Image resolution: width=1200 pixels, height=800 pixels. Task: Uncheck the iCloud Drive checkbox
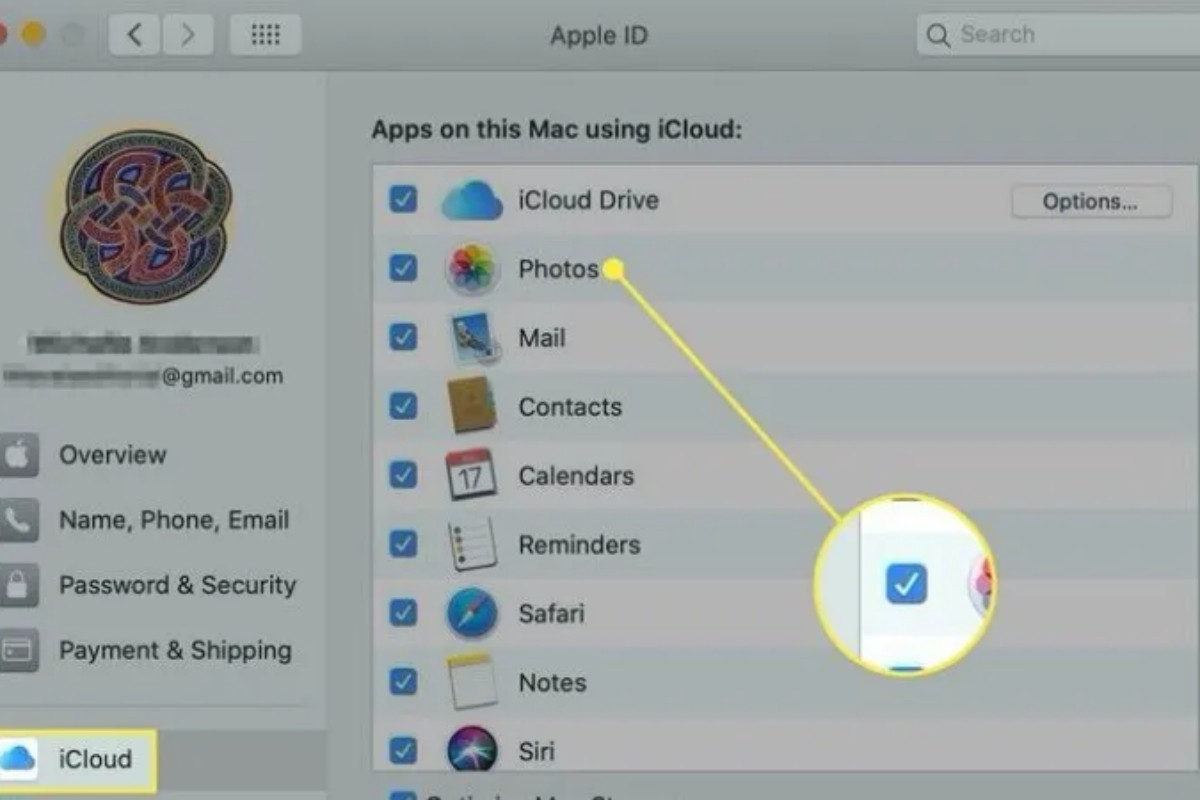(403, 200)
